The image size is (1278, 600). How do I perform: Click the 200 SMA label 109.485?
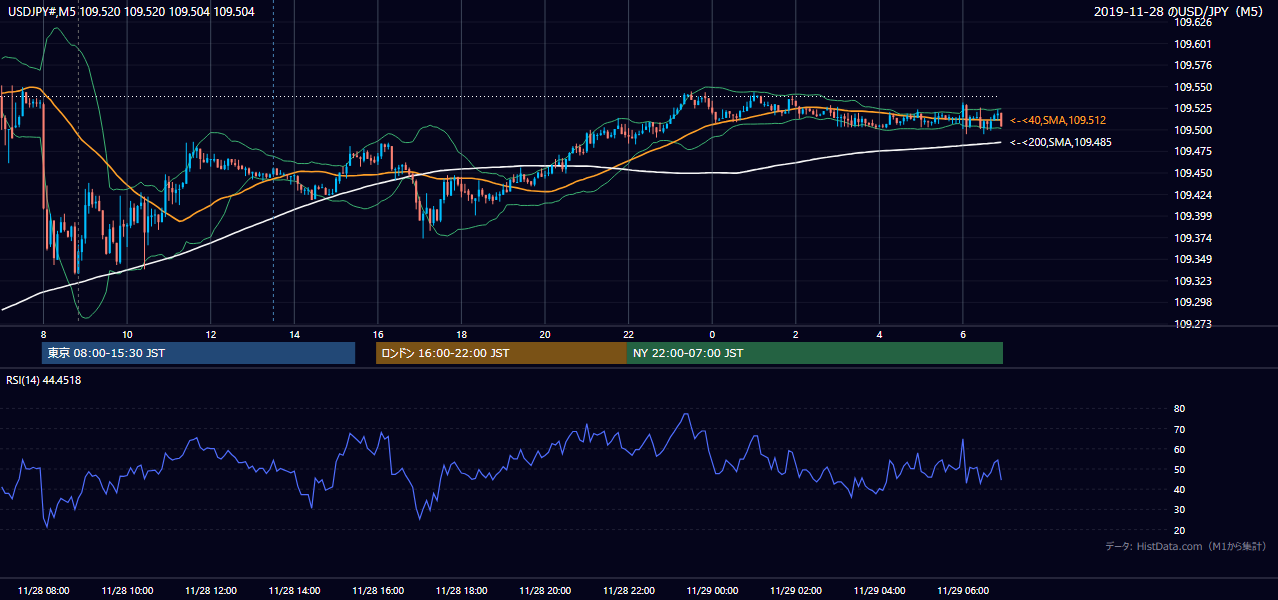point(1061,142)
